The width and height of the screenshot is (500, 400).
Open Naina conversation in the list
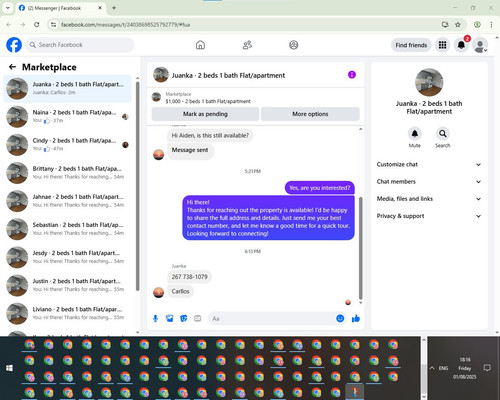(x=68, y=117)
